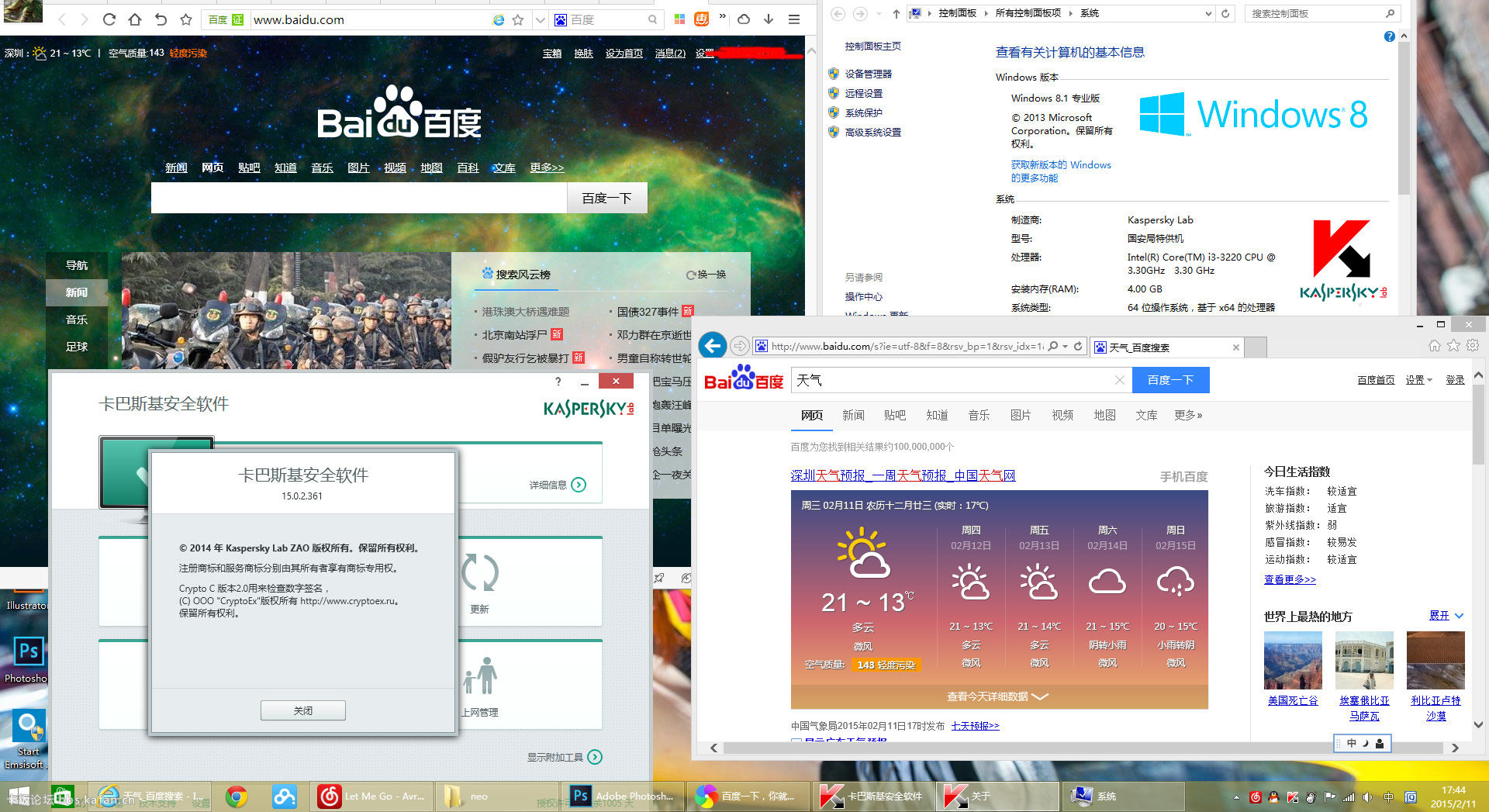Screen dimensions: 1489x812
Task: Expand the 设置 dropdown on the Baidu results page
Action: point(1418,380)
